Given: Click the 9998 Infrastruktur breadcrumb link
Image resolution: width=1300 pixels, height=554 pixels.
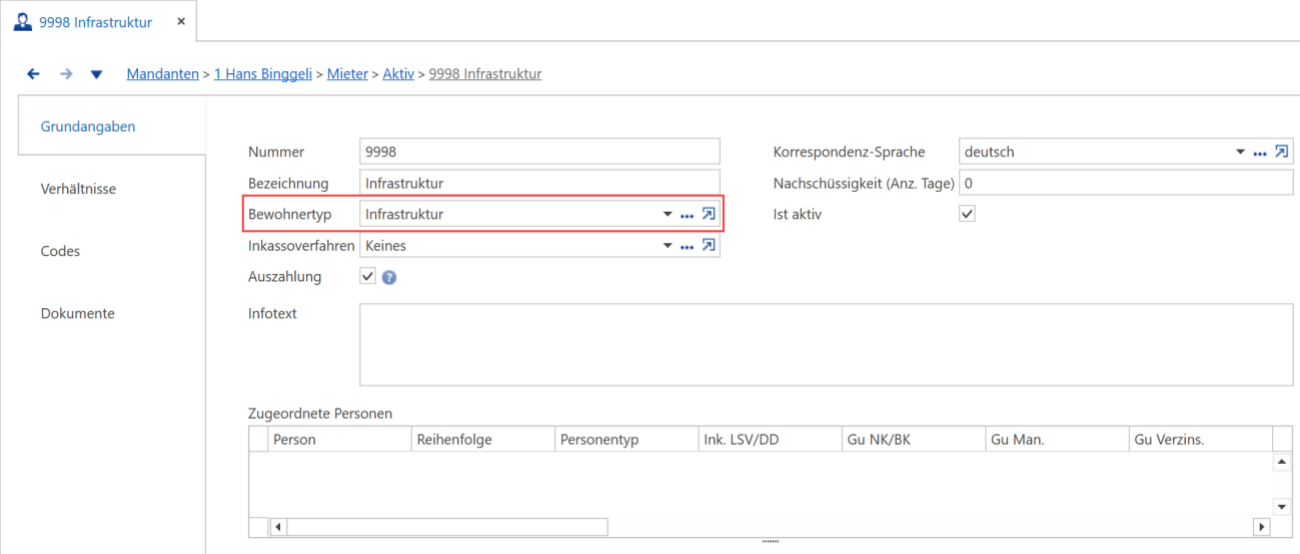Looking at the screenshot, I should (485, 74).
